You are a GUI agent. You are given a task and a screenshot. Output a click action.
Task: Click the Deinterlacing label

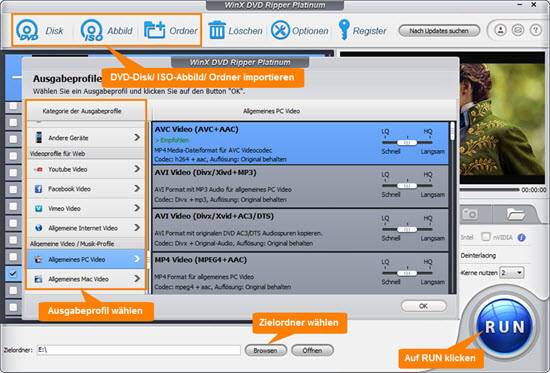coord(478,255)
